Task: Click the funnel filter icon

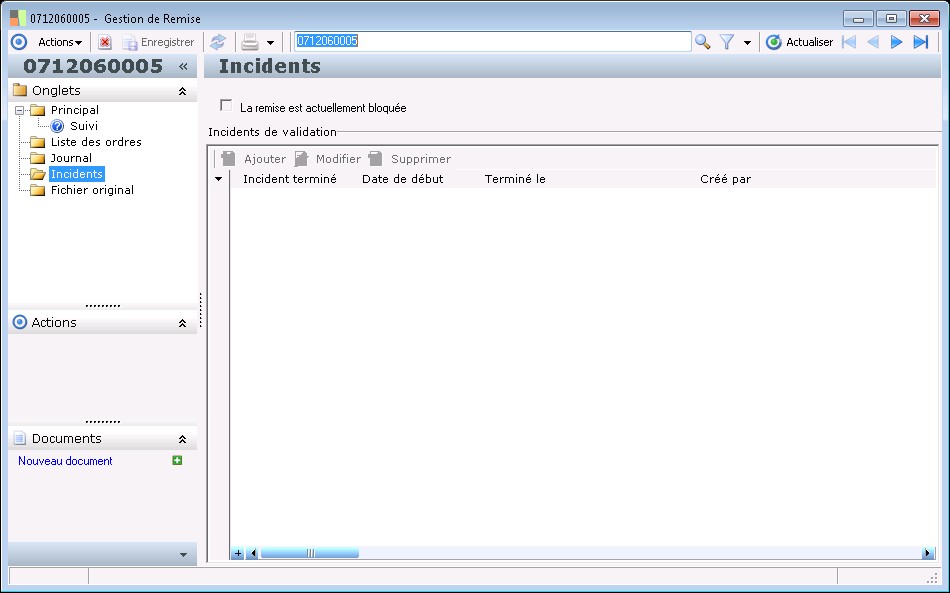Action: click(x=727, y=42)
